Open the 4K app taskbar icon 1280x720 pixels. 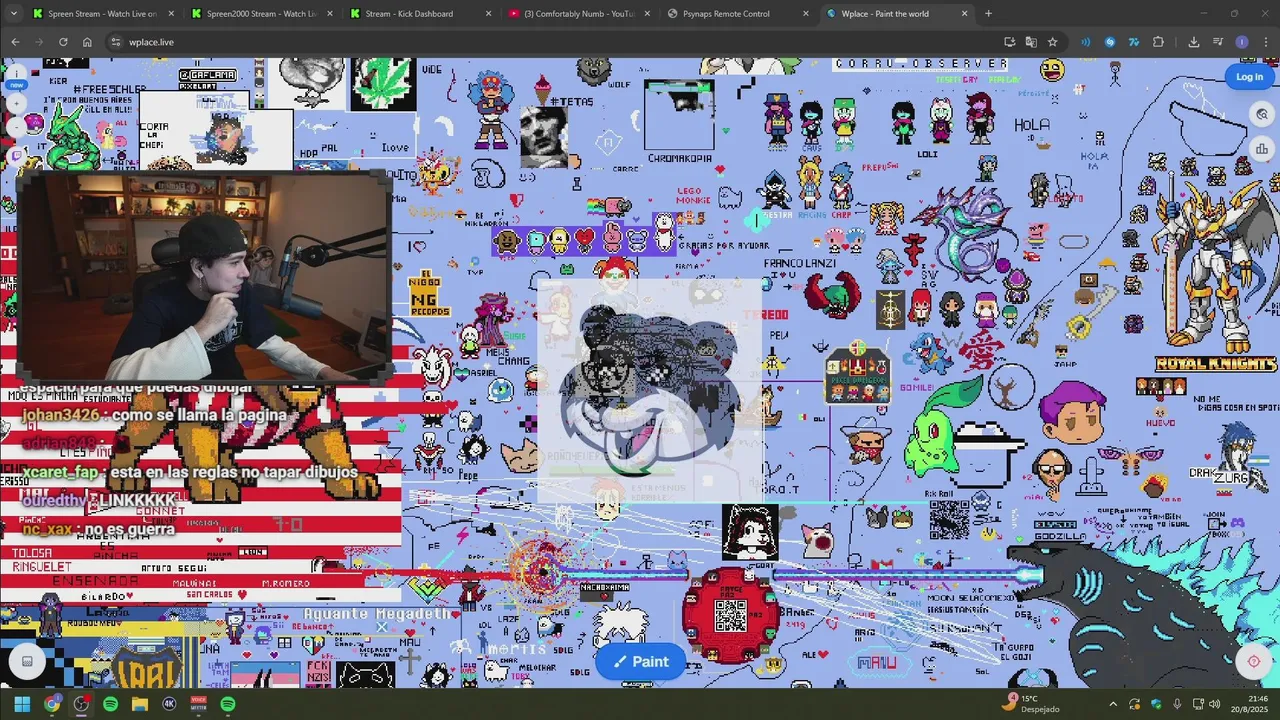tap(169, 704)
